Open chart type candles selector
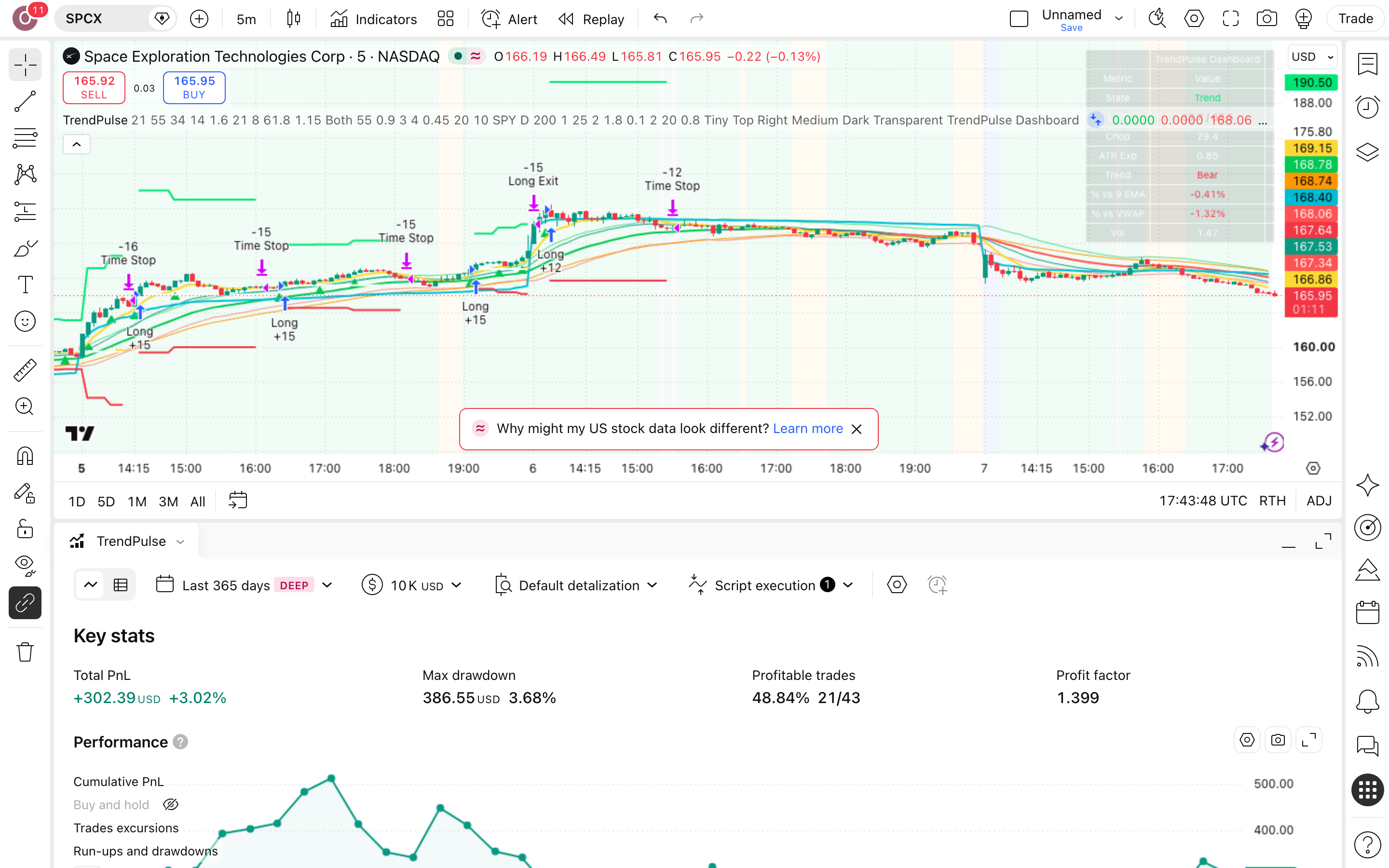This screenshot has height=868, width=1389. pos(293,19)
